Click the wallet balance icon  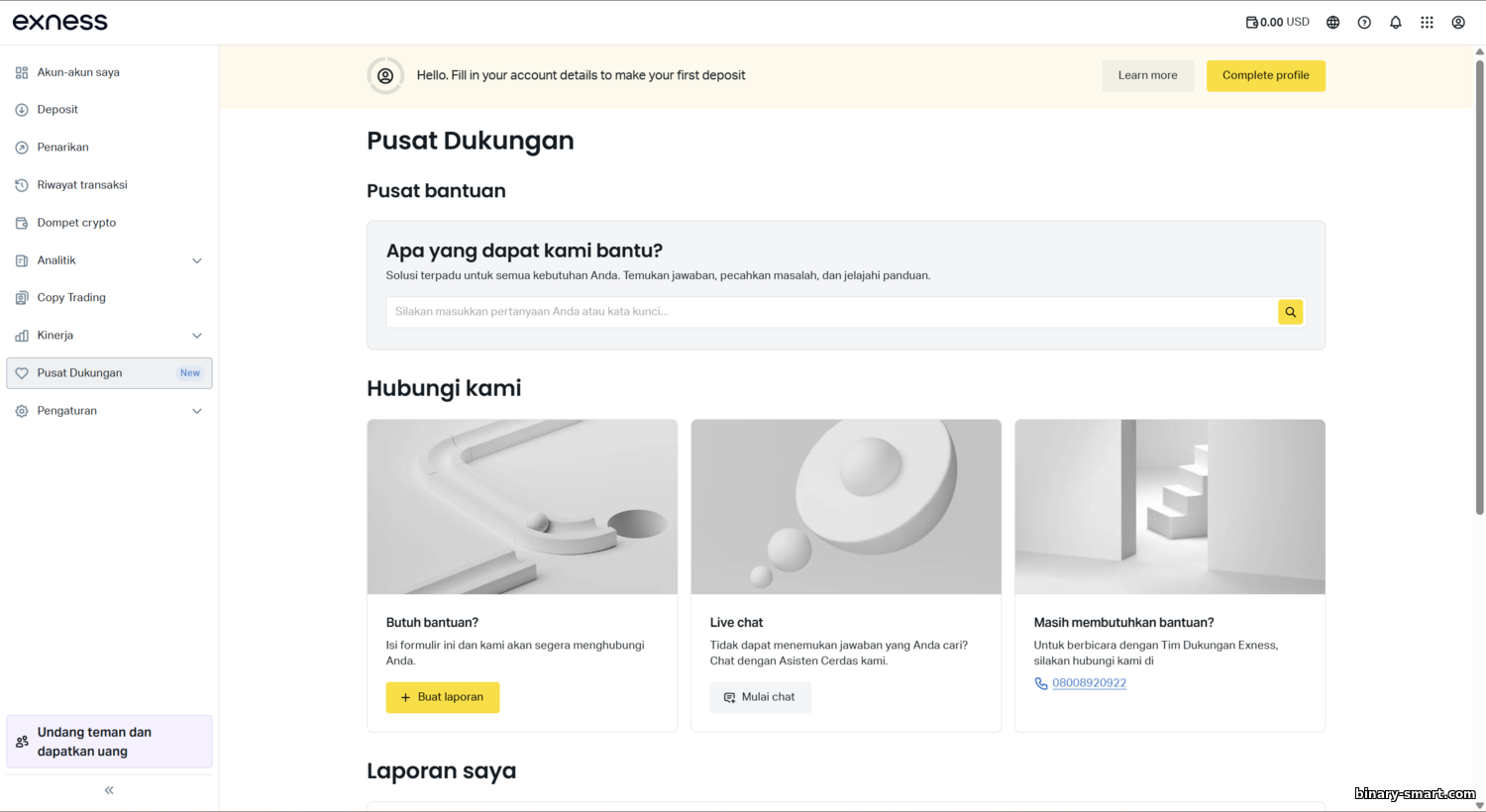pyautogui.click(x=1251, y=22)
